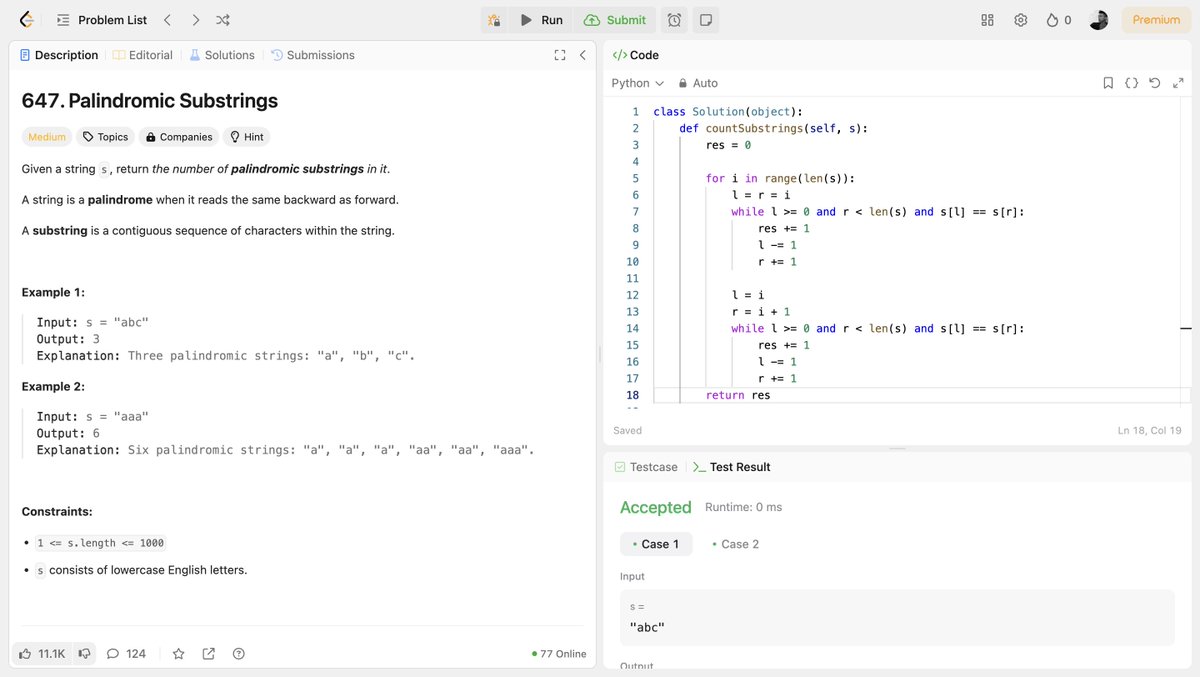1200x677 pixels.
Task: Expand code editor to fullscreen
Action: 1177,83
